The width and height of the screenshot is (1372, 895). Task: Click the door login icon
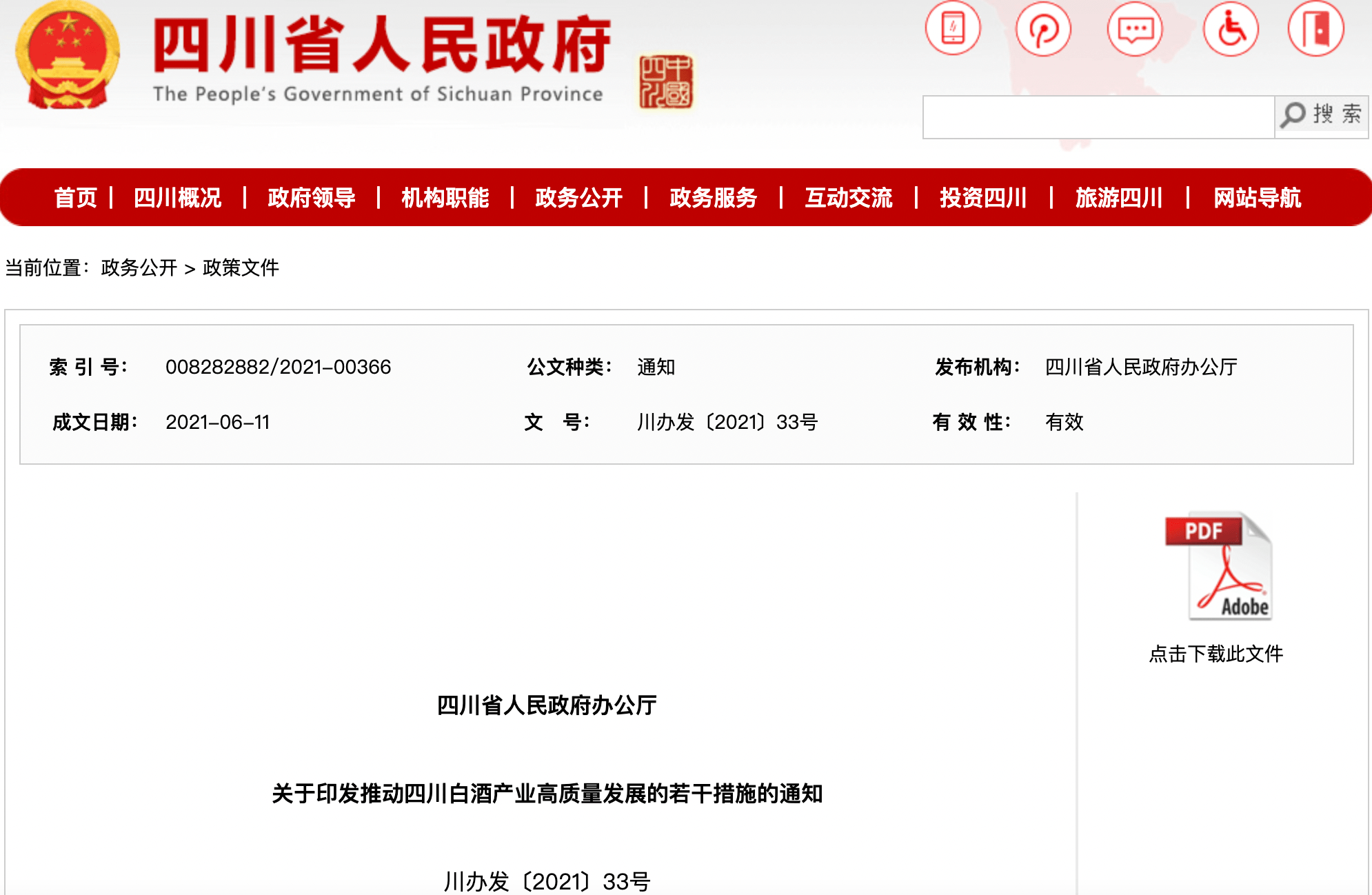tap(1315, 29)
